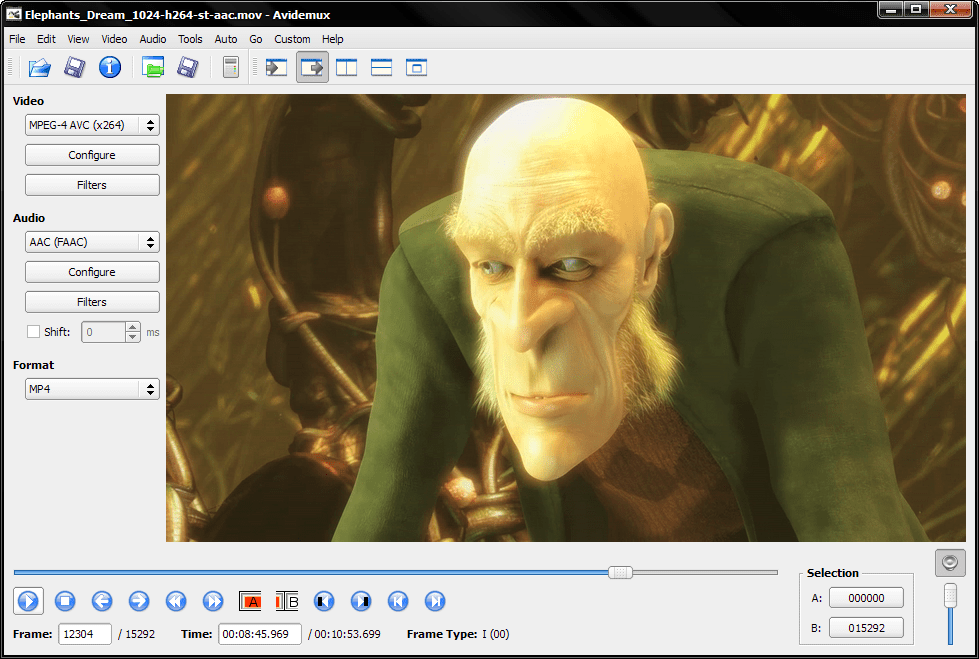The width and height of the screenshot is (979, 659).
Task: Click the timeline seek slider handle
Action: pyautogui.click(x=621, y=572)
